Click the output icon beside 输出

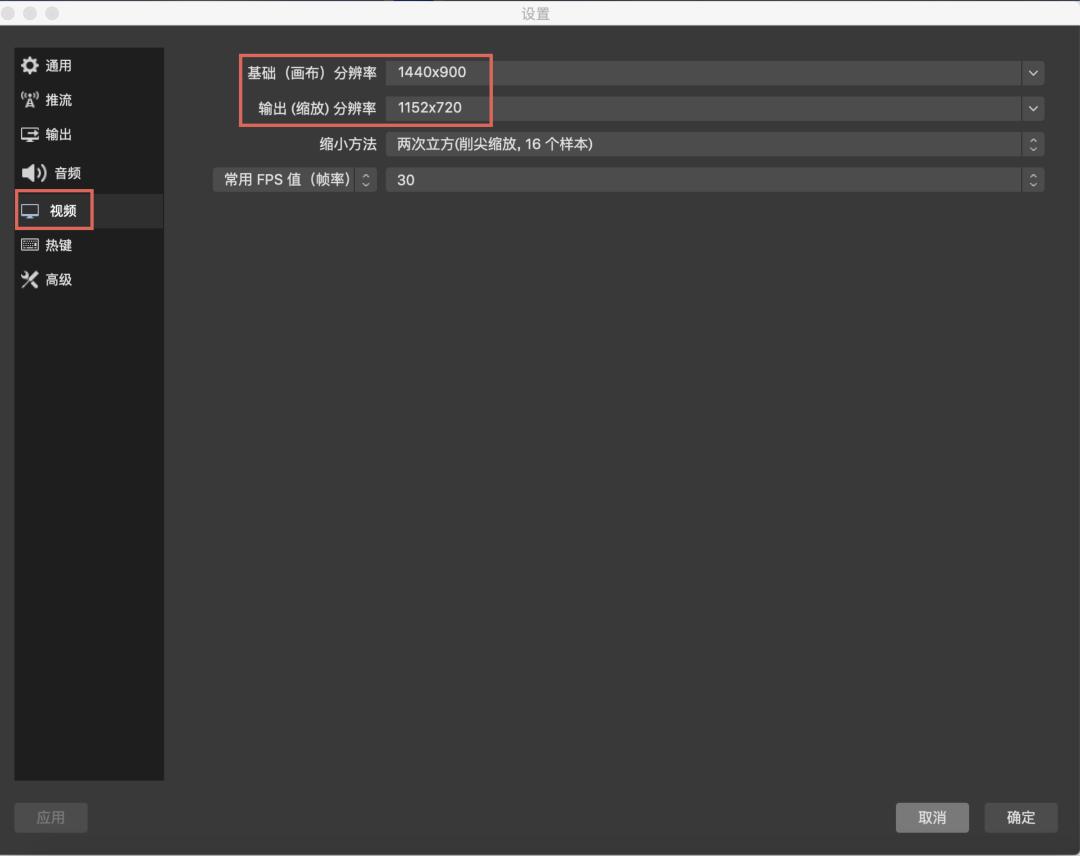pyautogui.click(x=29, y=134)
